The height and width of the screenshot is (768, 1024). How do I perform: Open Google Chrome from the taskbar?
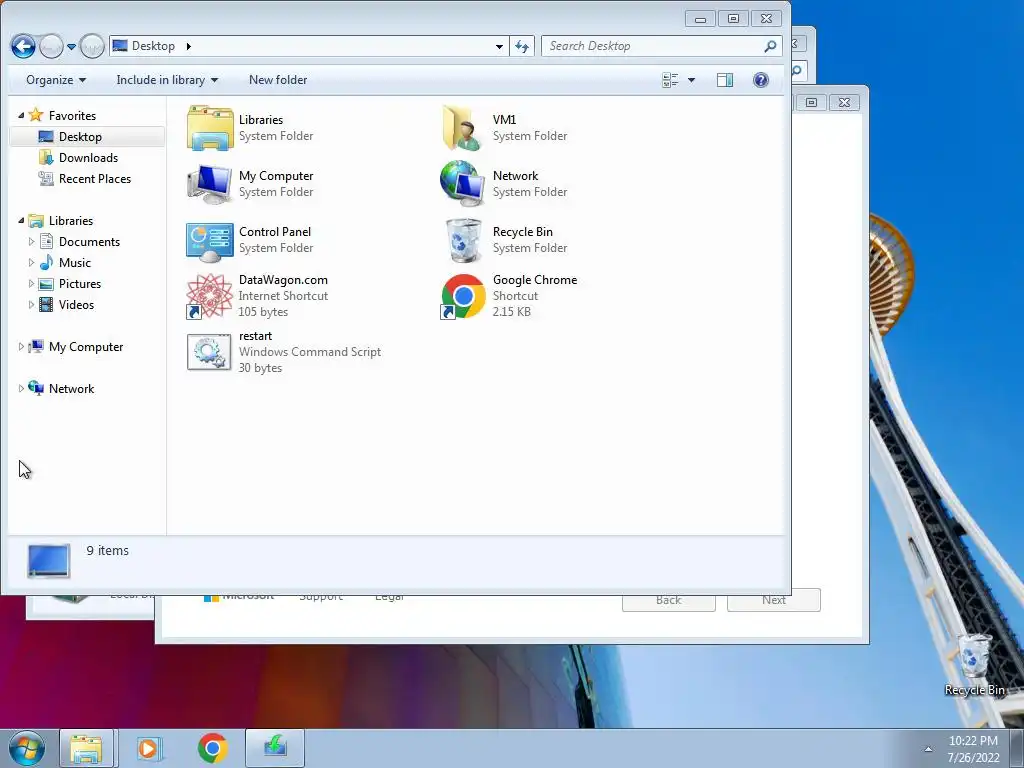213,748
